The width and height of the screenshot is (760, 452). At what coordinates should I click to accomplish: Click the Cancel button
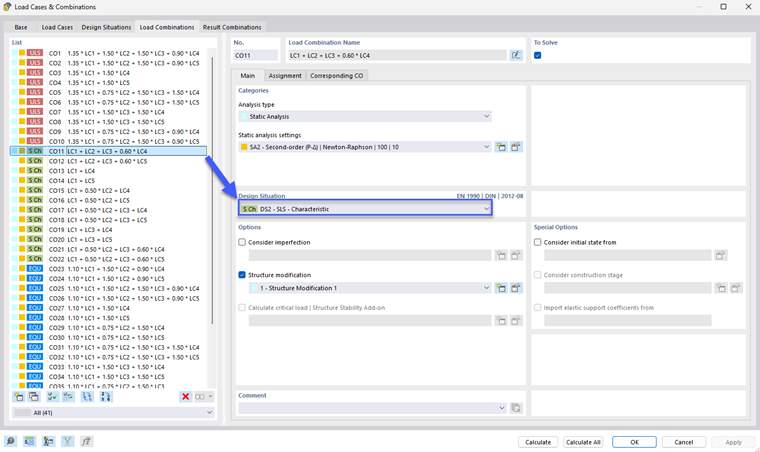(683, 442)
